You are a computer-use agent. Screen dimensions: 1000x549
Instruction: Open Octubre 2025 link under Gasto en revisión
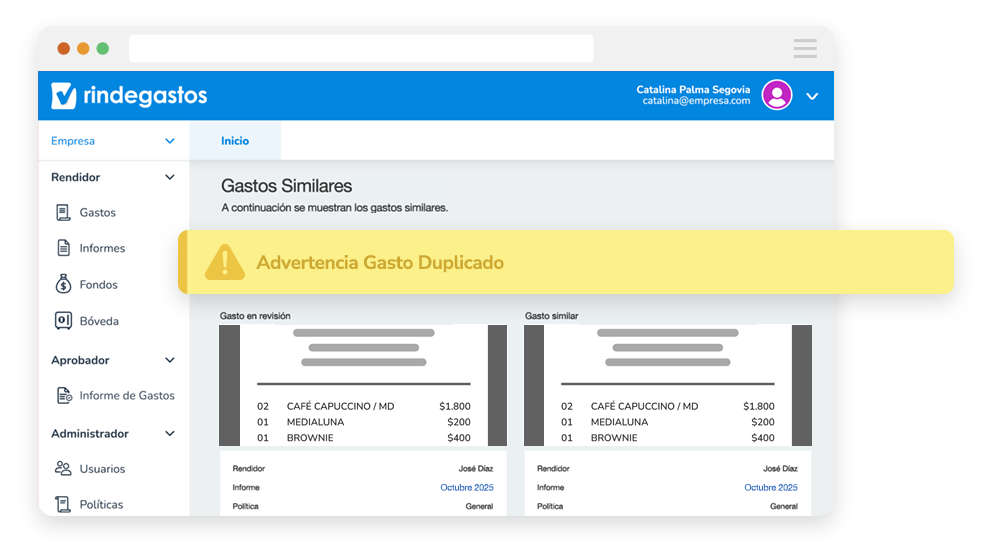(466, 487)
